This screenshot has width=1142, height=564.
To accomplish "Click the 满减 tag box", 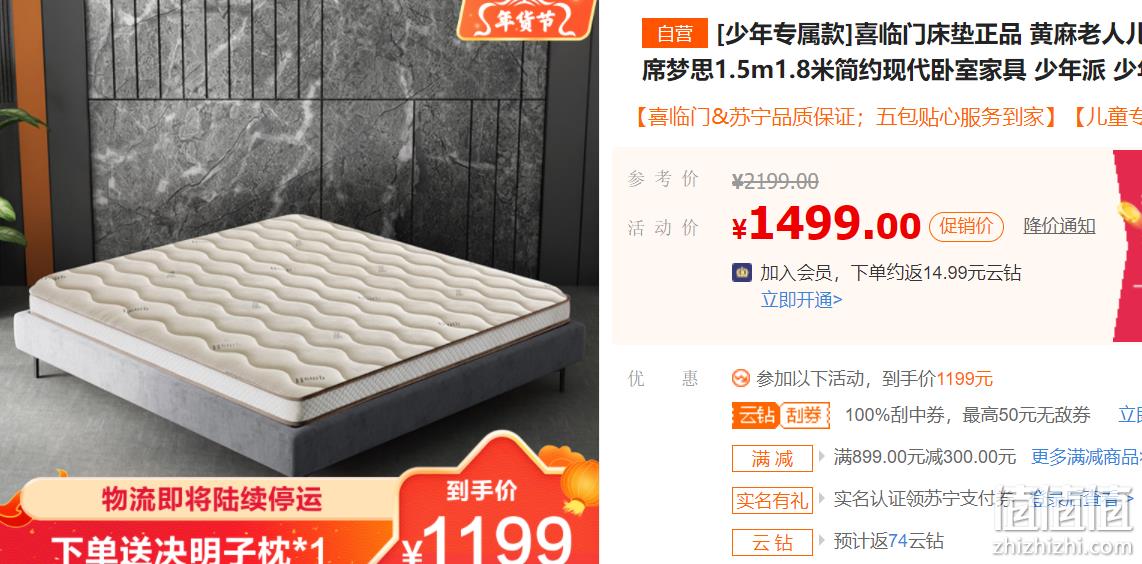I will click(772, 458).
